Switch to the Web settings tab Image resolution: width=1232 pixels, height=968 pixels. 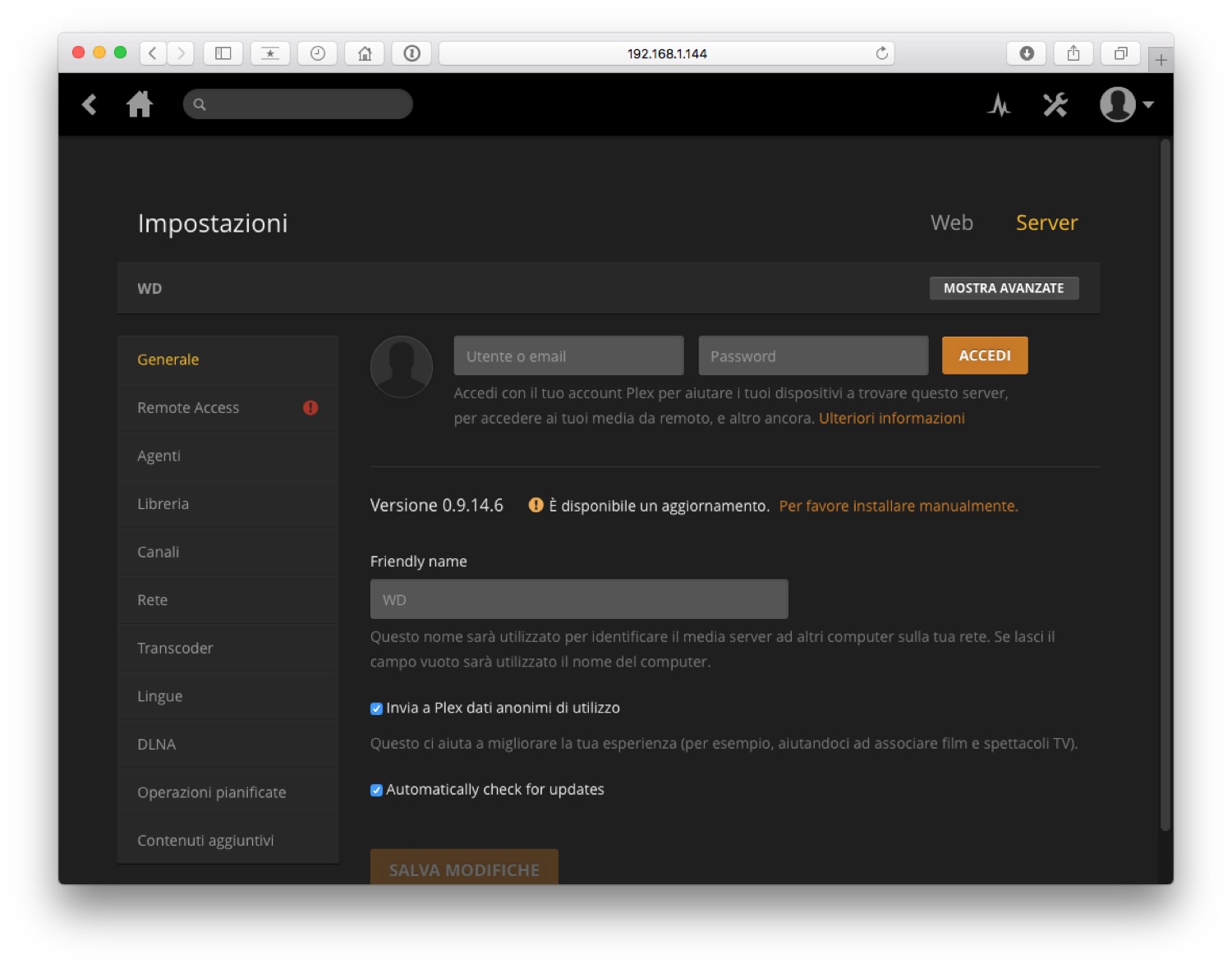(951, 223)
